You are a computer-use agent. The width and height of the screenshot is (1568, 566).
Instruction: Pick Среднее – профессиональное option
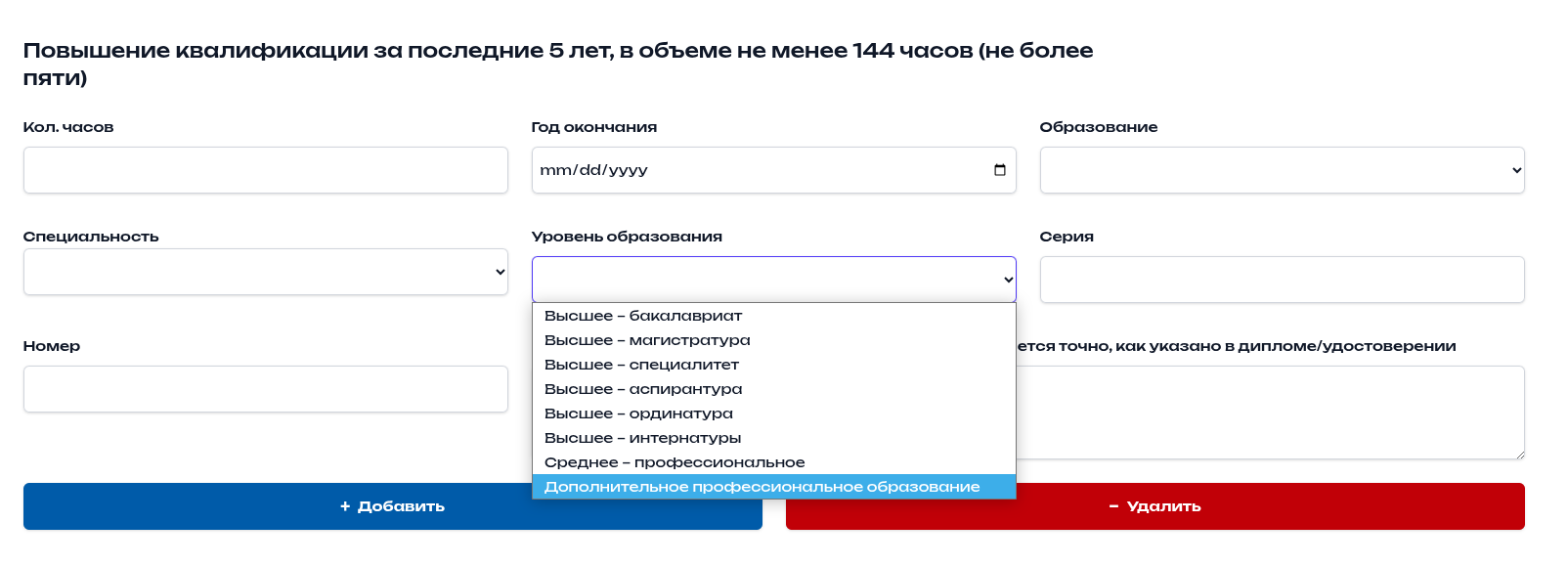[675, 462]
